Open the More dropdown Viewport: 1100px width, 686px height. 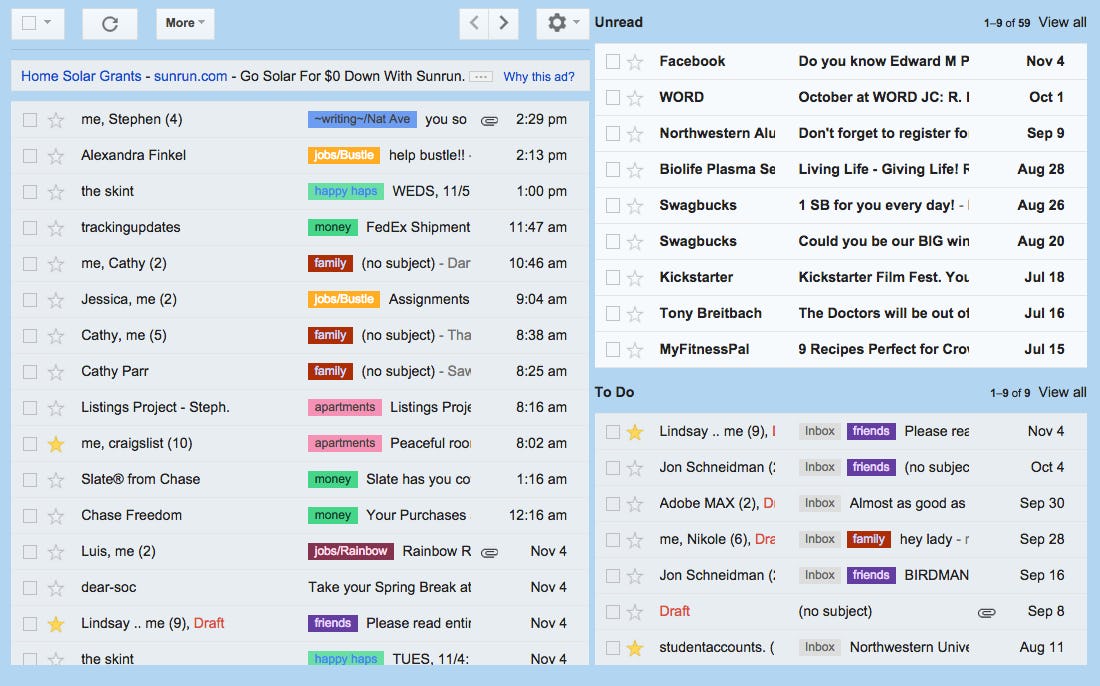point(184,23)
